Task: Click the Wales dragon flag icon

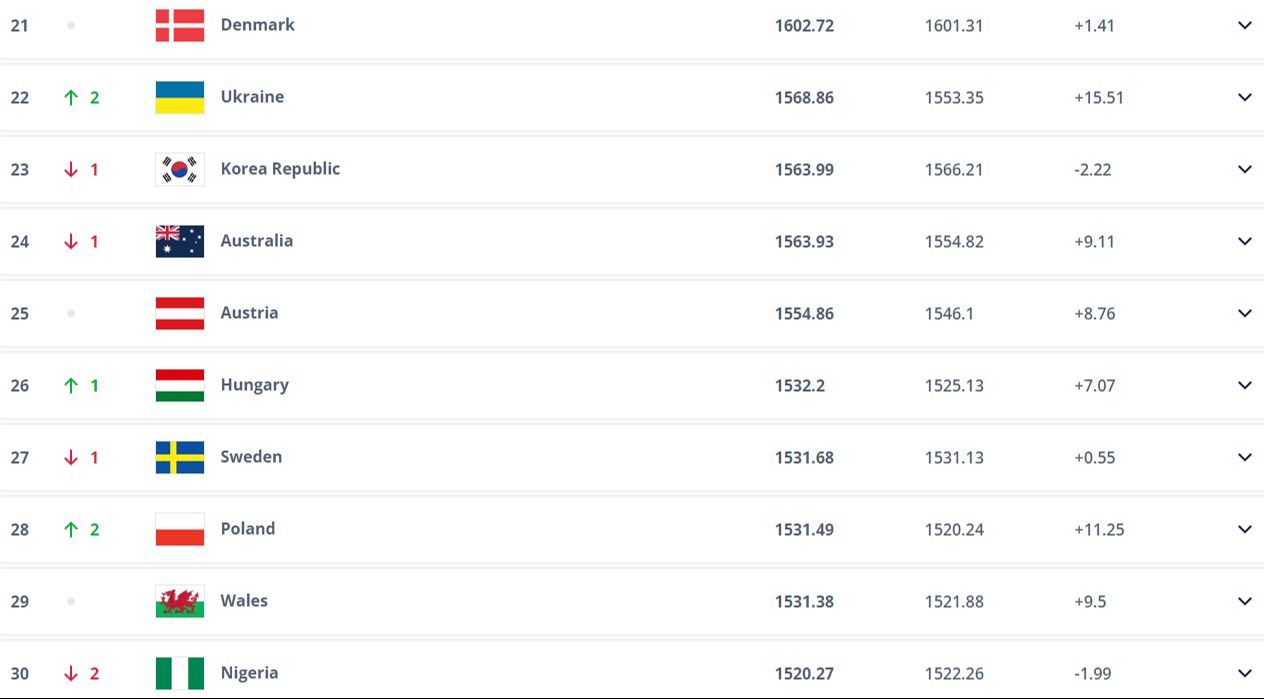Action: (180, 601)
